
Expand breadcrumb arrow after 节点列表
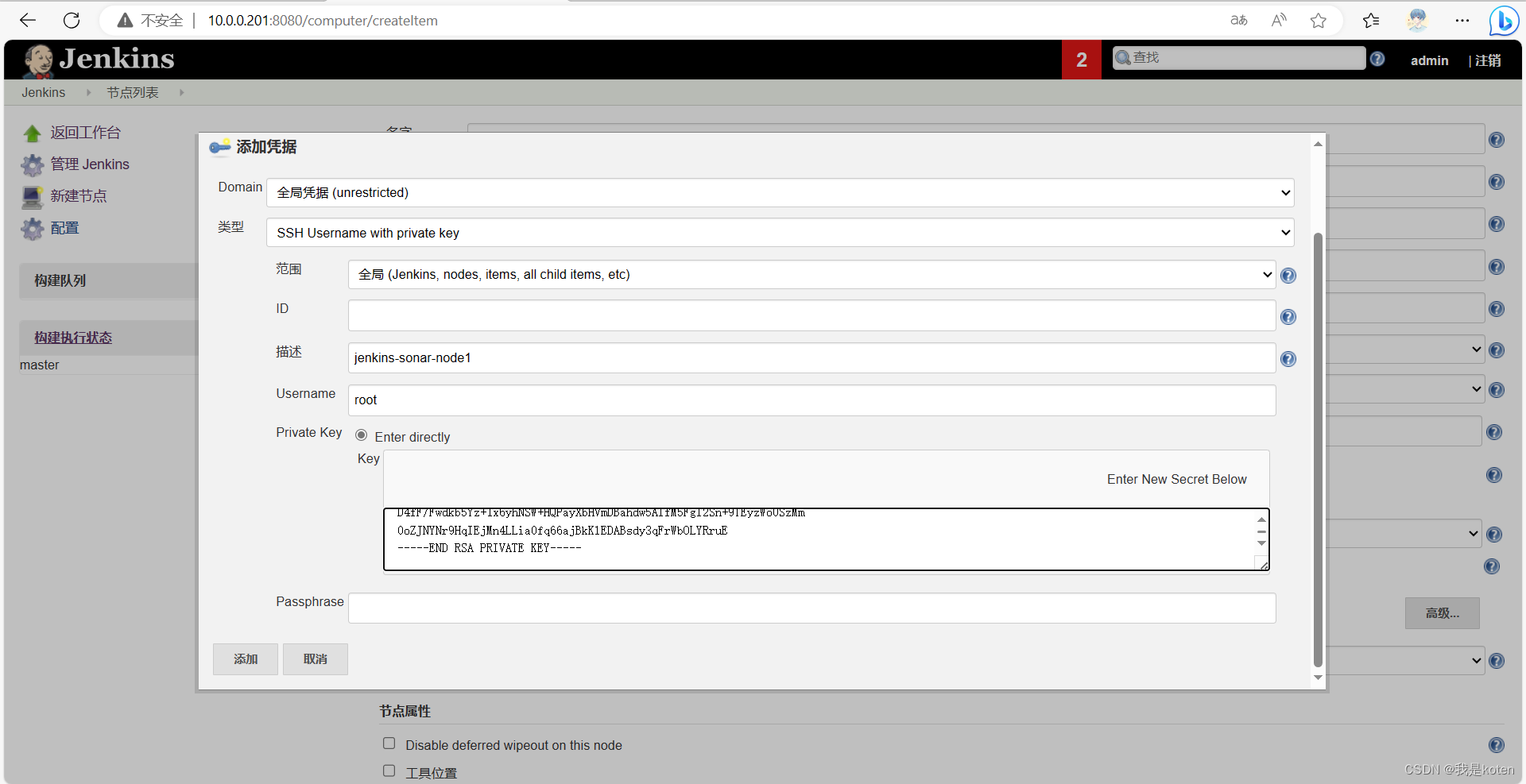(182, 93)
